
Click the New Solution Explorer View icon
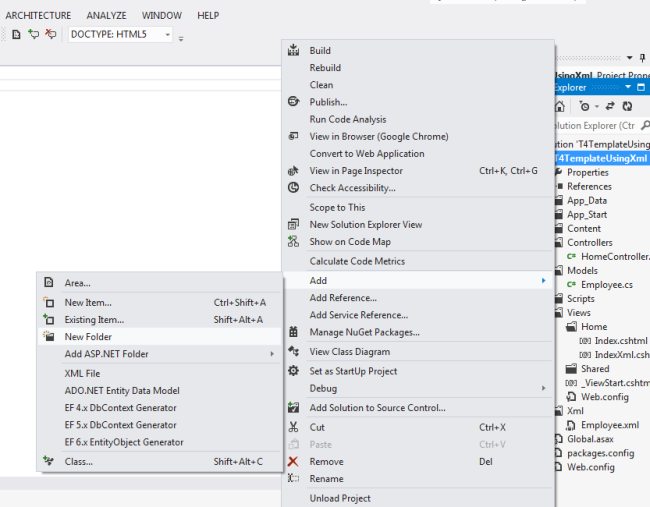(293, 224)
